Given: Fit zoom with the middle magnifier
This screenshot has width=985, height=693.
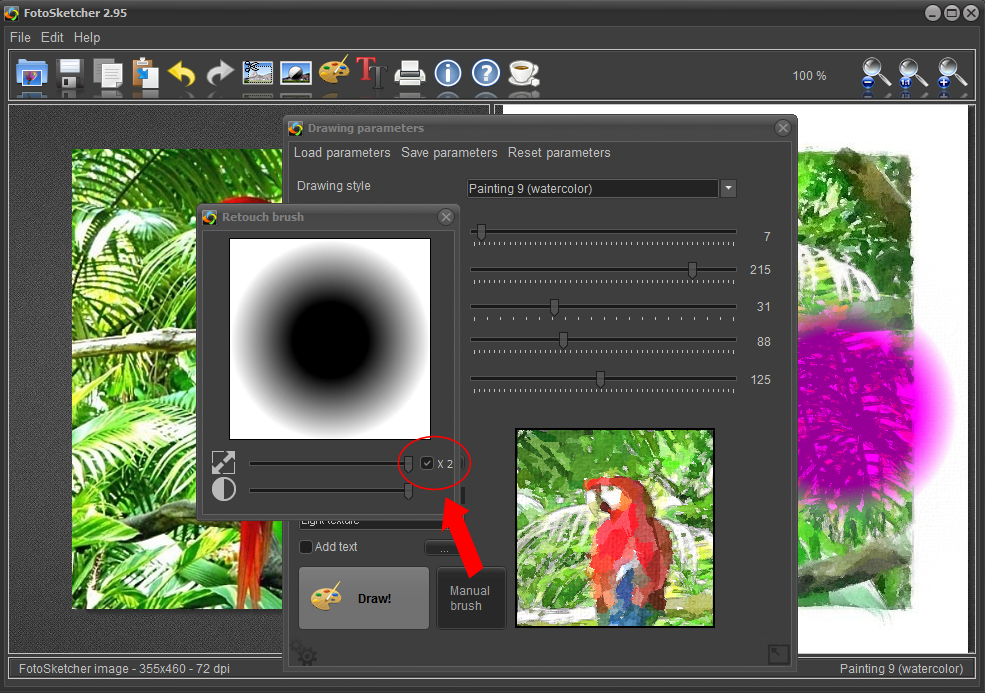Looking at the screenshot, I should (913, 74).
